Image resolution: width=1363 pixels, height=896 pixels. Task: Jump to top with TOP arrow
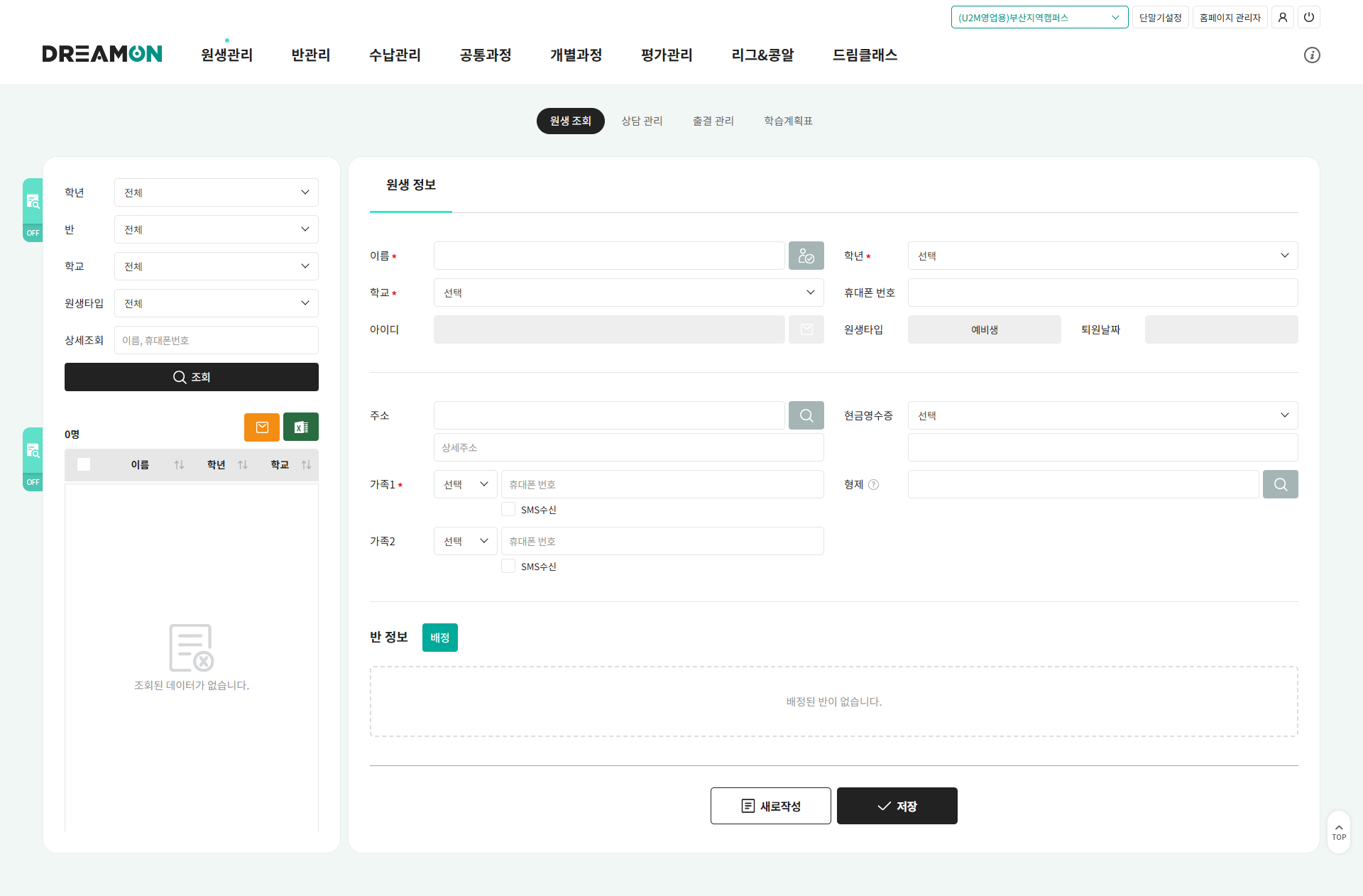pyautogui.click(x=1339, y=832)
